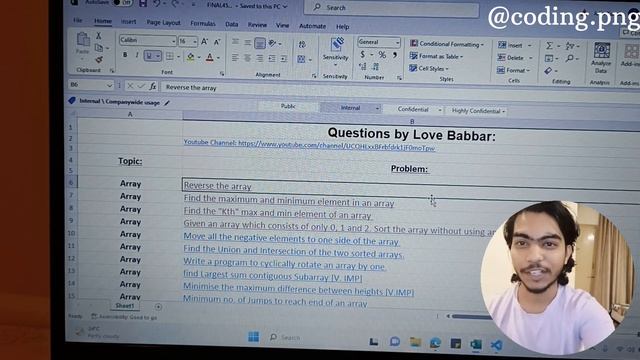Toggle middle align
The width and height of the screenshot is (640, 360).
pos(247,42)
